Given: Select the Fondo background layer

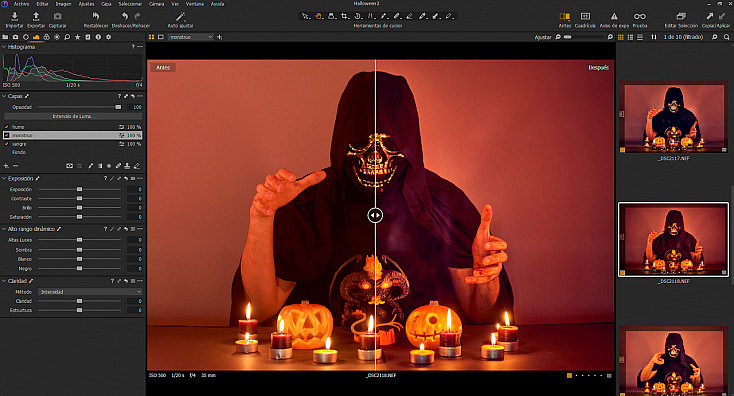Looking at the screenshot, I should tap(19, 153).
